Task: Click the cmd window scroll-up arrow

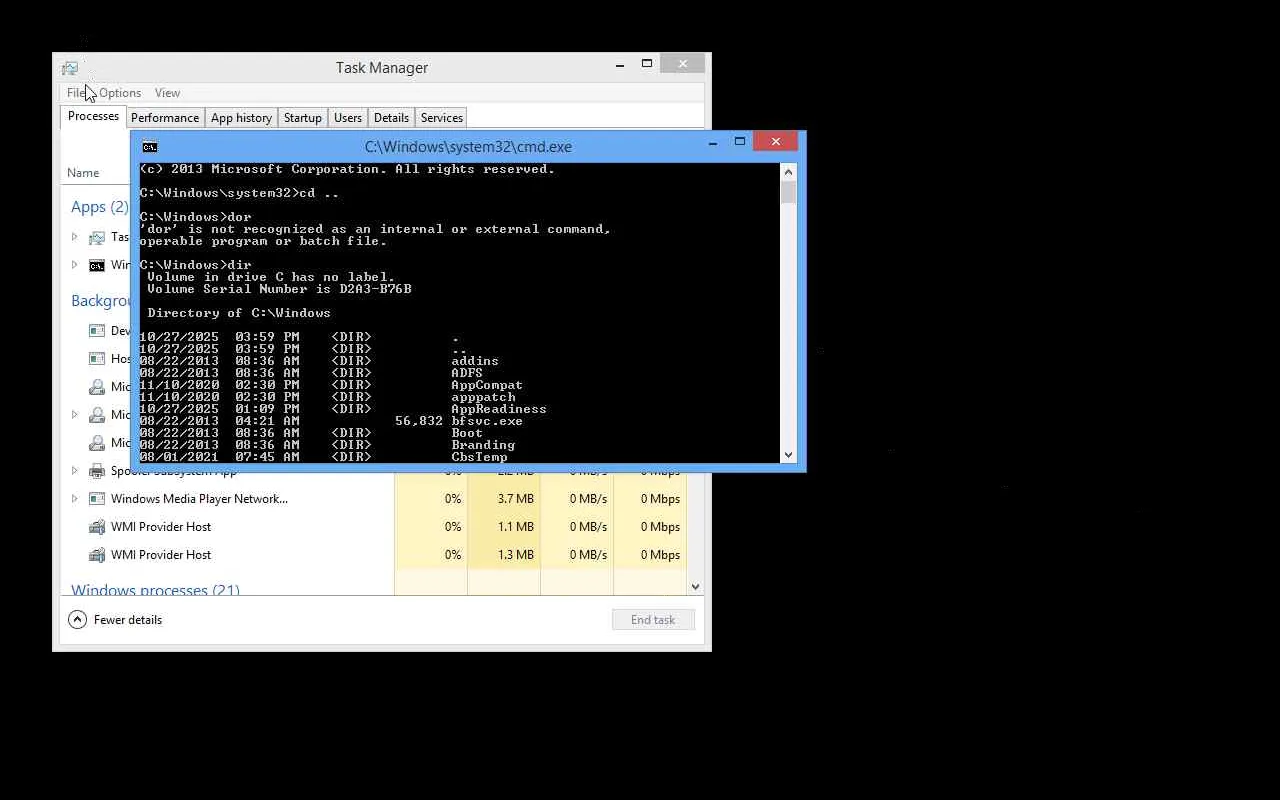Action: [x=788, y=172]
